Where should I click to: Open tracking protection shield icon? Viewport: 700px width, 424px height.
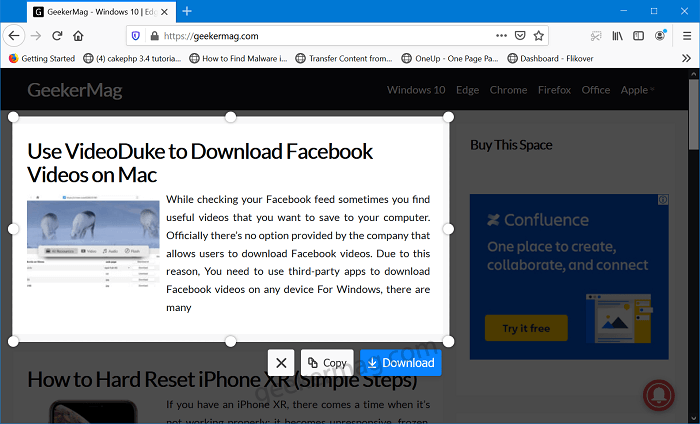pos(136,36)
